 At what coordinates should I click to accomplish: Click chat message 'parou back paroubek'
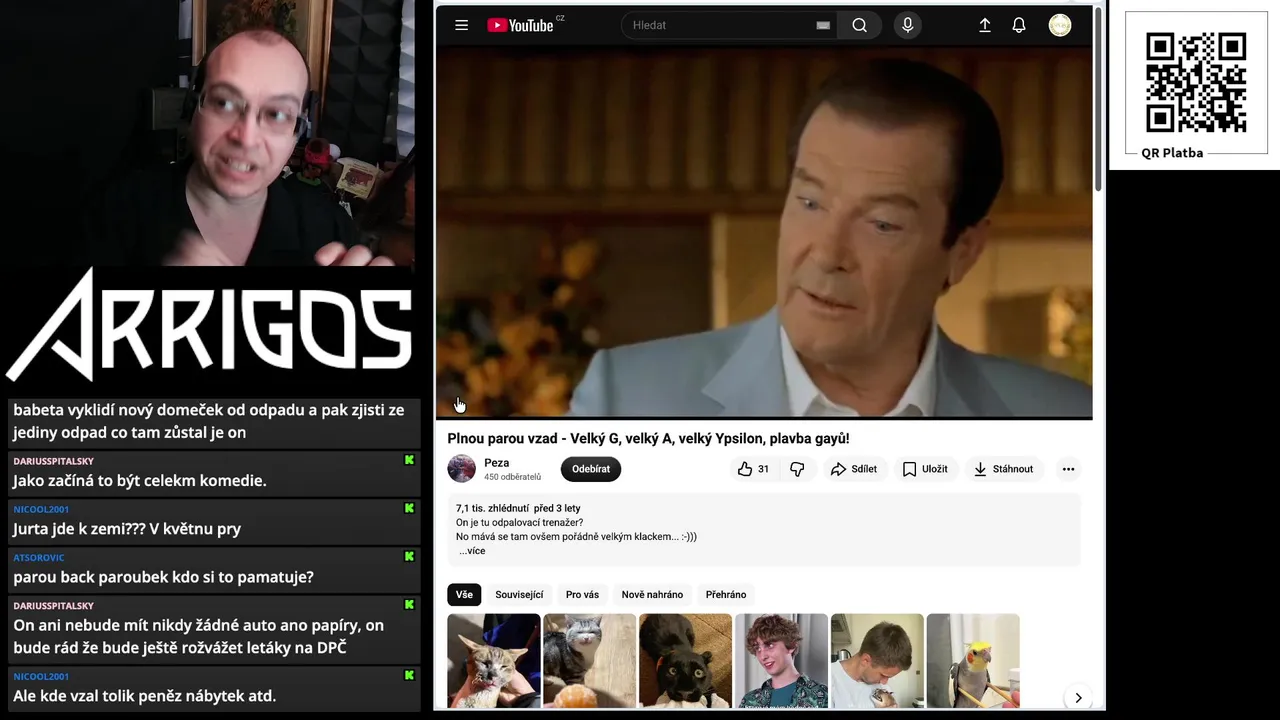coord(163,577)
